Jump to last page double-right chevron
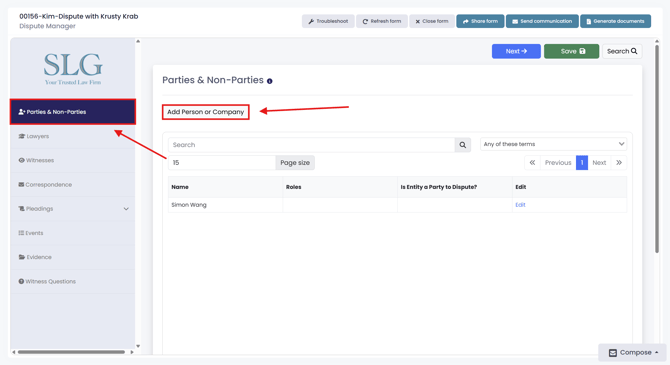670x365 pixels. tap(619, 163)
